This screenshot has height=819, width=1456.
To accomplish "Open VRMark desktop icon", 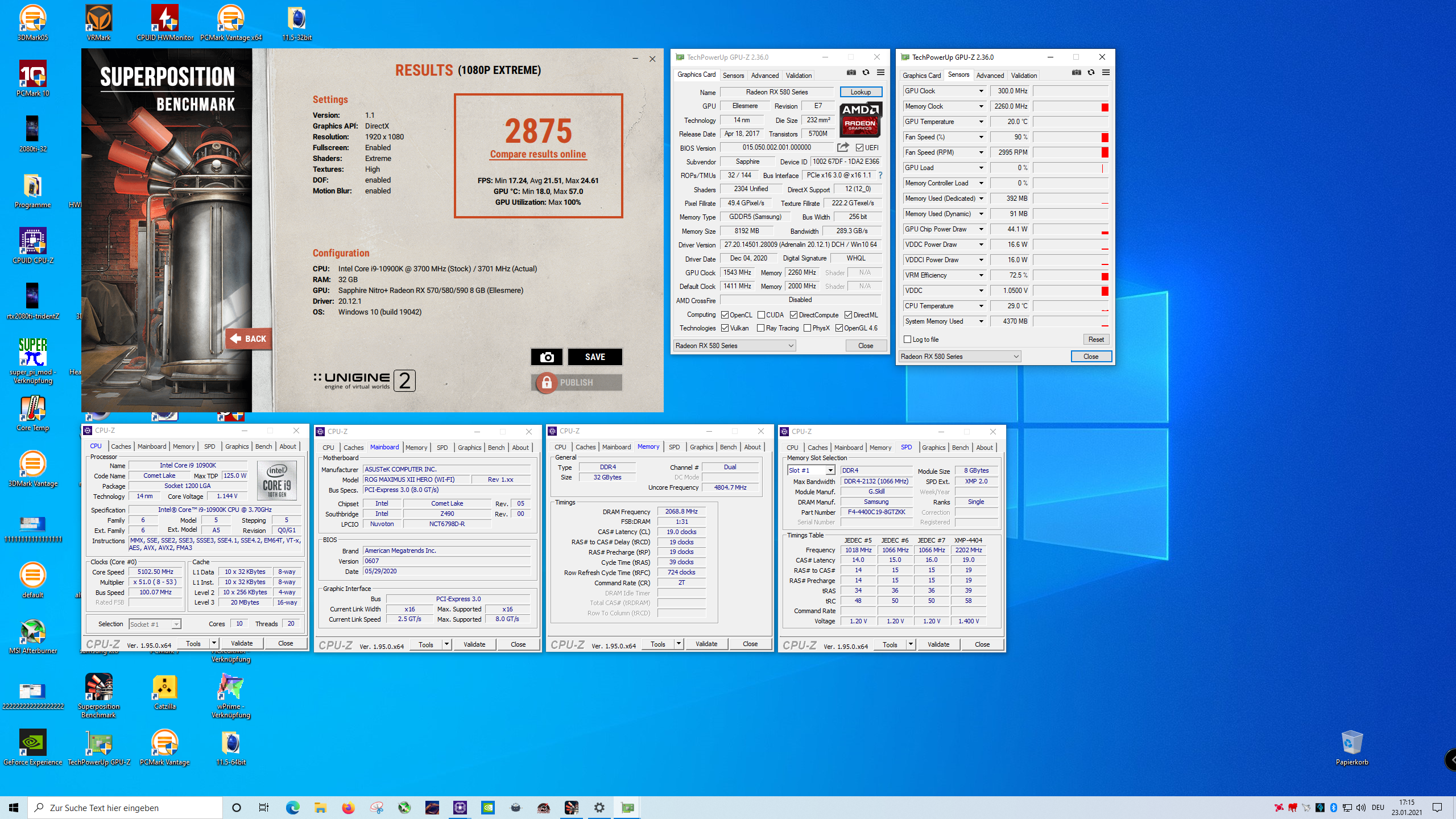I will (98, 23).
